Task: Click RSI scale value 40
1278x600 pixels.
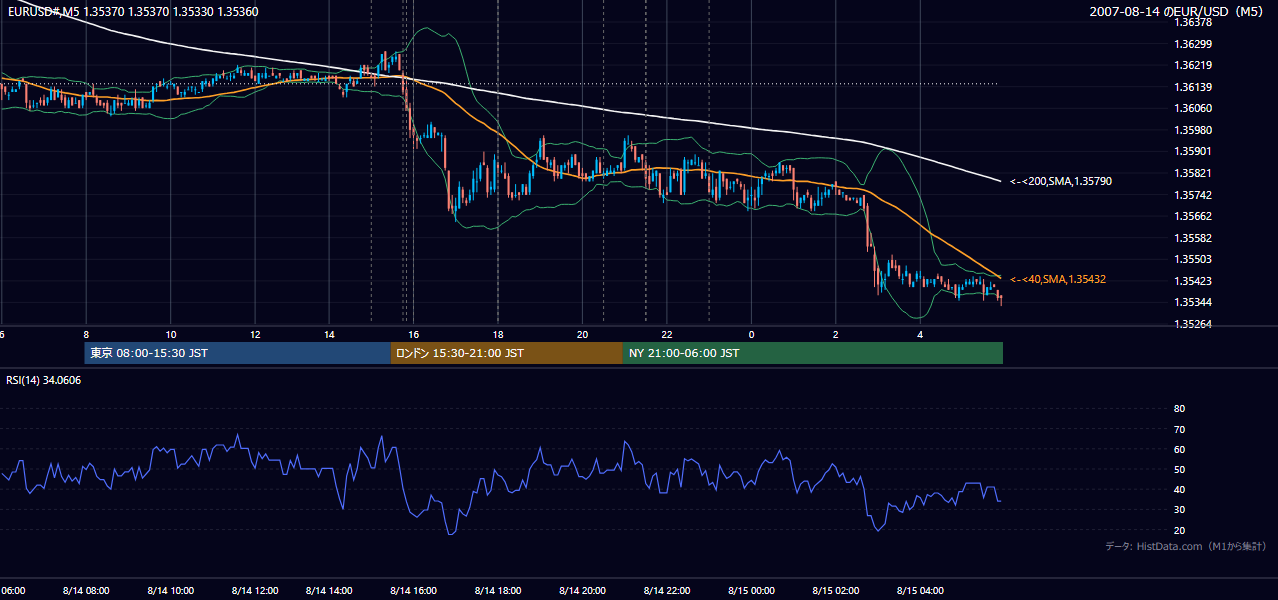Action: pos(1179,490)
